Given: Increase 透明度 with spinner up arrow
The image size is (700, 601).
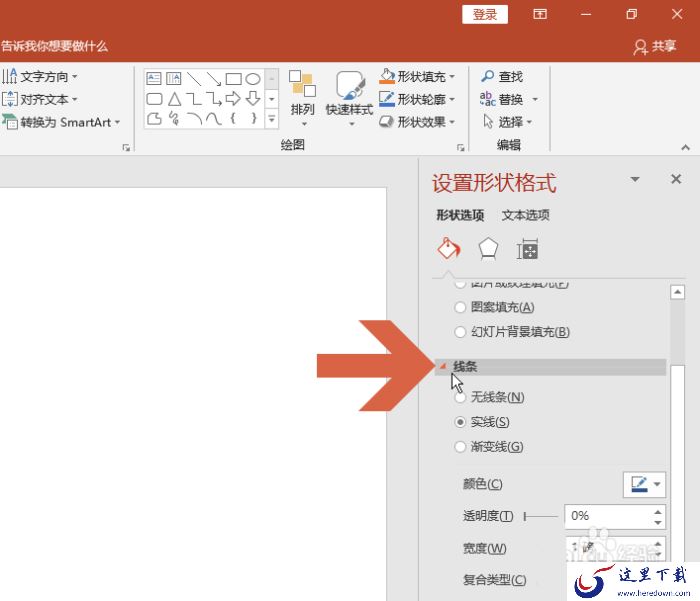Looking at the screenshot, I should 658,512.
